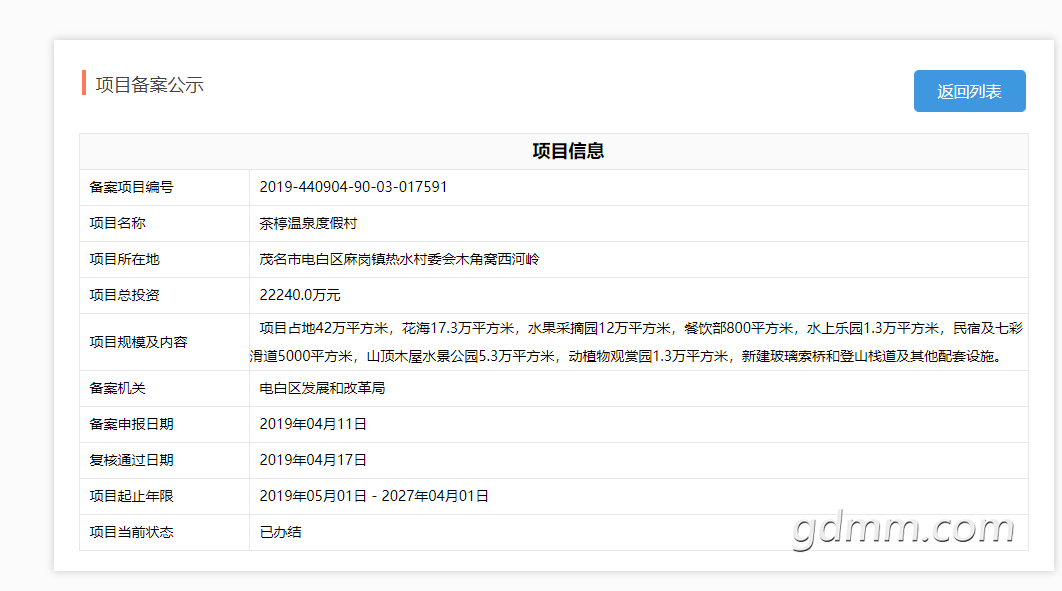Image resolution: width=1062 pixels, height=591 pixels.
Task: Select description text starting 项目占地42万平方米
Action: tap(636, 342)
